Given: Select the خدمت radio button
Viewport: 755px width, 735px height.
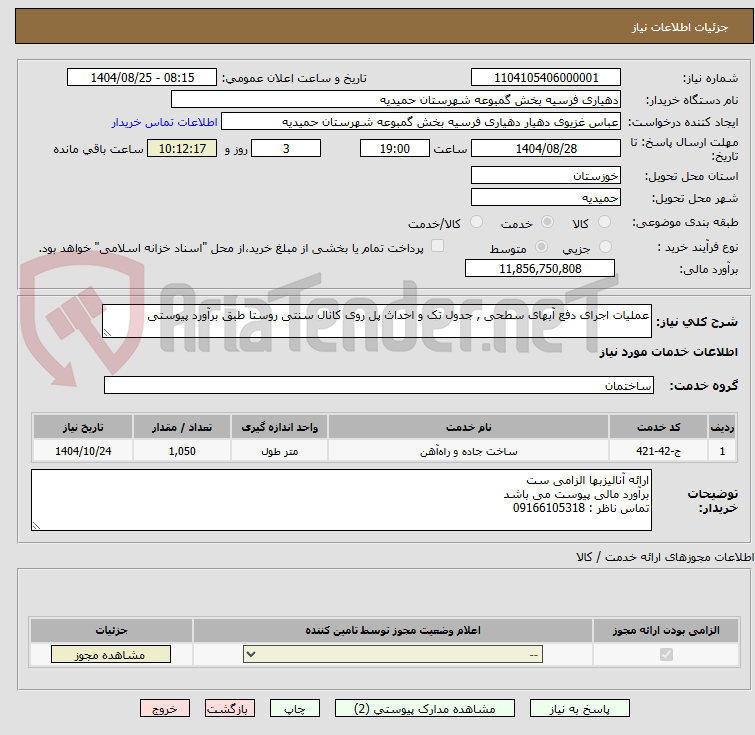Looking at the screenshot, I should pos(547,222).
